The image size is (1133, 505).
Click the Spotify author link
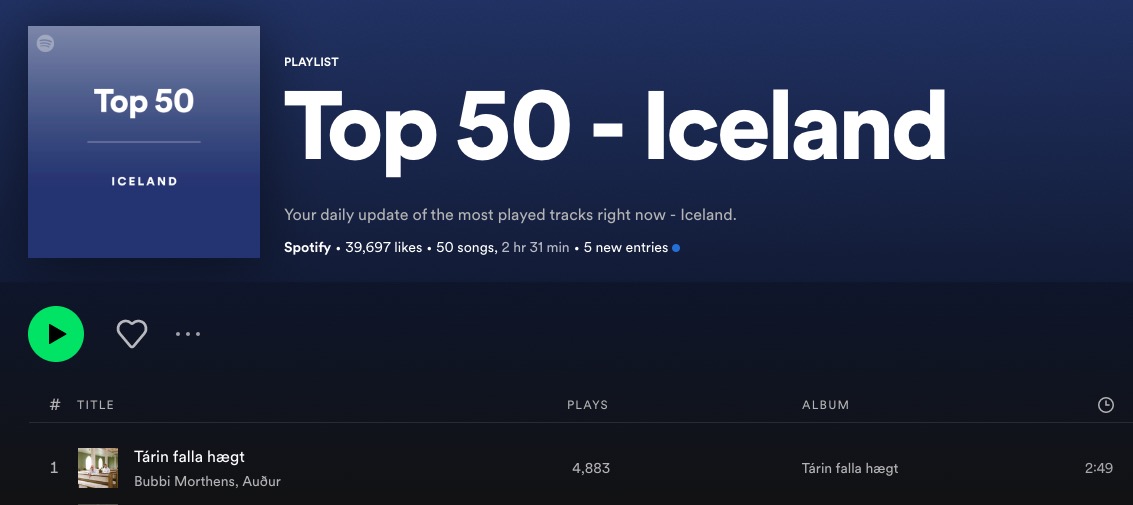click(x=307, y=247)
